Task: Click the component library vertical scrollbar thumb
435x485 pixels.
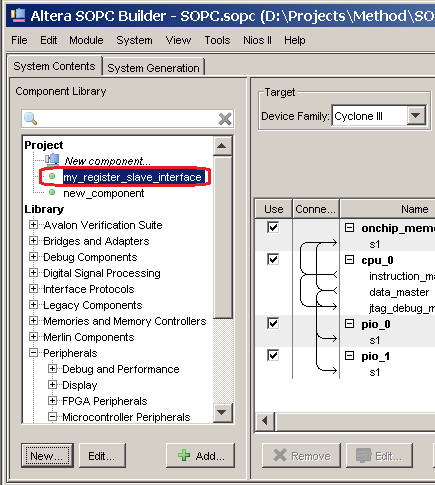Action: pyautogui.click(x=222, y=237)
